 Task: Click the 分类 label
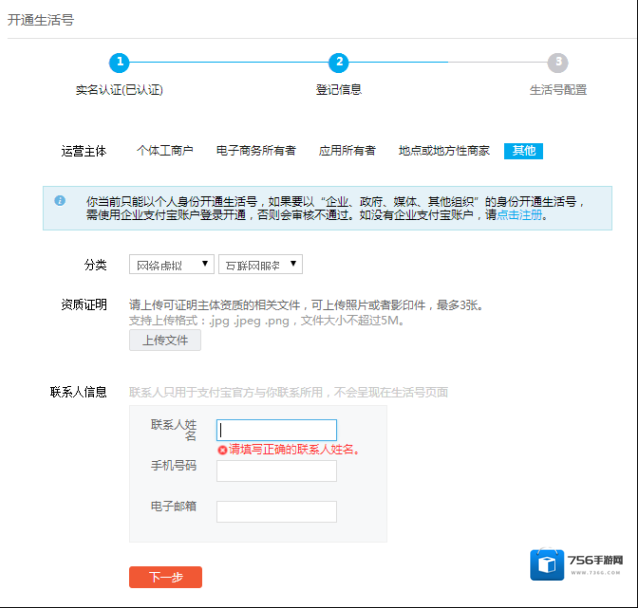point(95,265)
